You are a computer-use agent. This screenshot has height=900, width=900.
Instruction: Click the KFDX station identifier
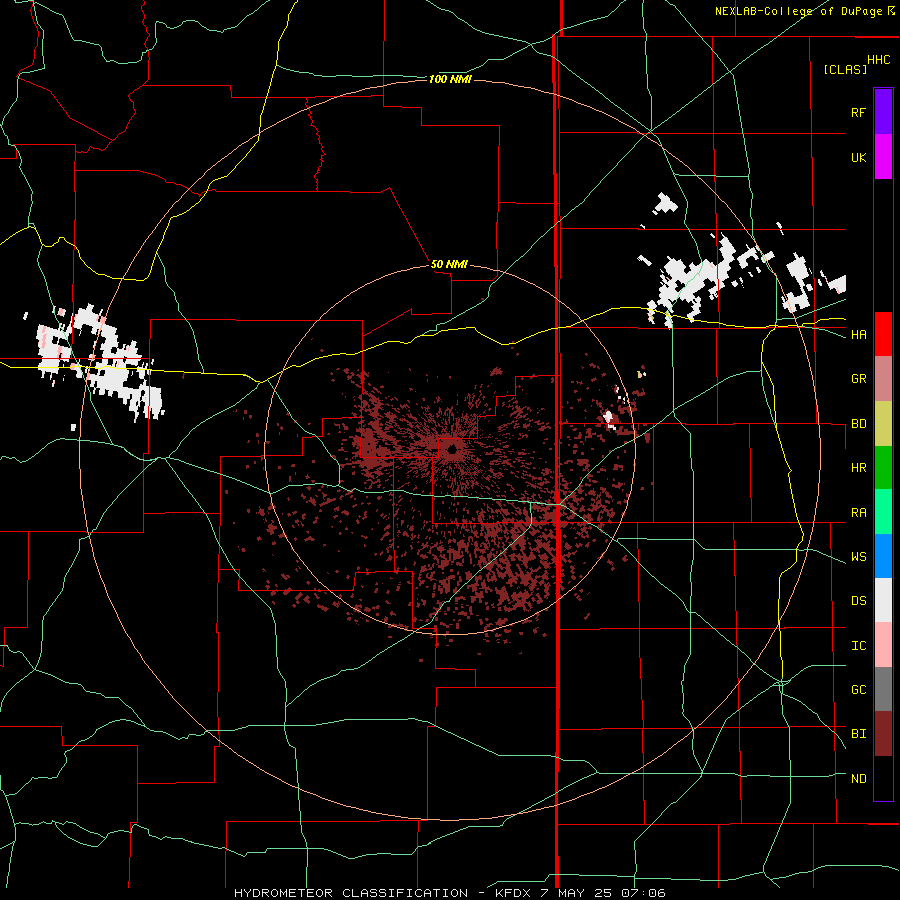(514, 893)
